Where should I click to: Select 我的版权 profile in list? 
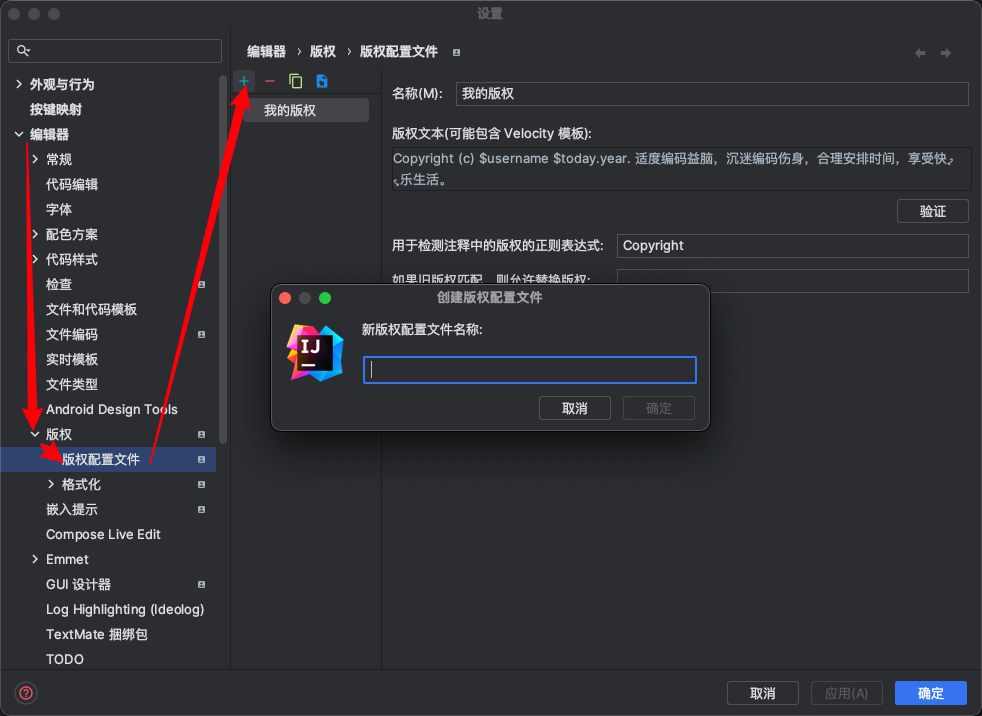point(290,111)
